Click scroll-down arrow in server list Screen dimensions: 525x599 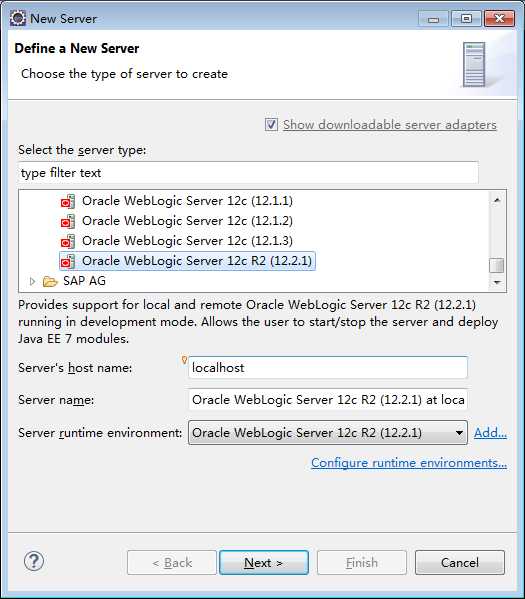(x=497, y=282)
